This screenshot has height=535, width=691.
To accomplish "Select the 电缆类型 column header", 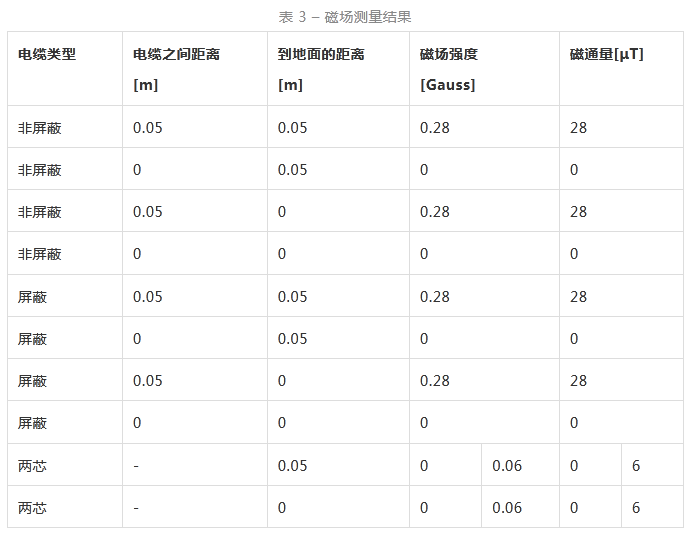I will [47, 54].
